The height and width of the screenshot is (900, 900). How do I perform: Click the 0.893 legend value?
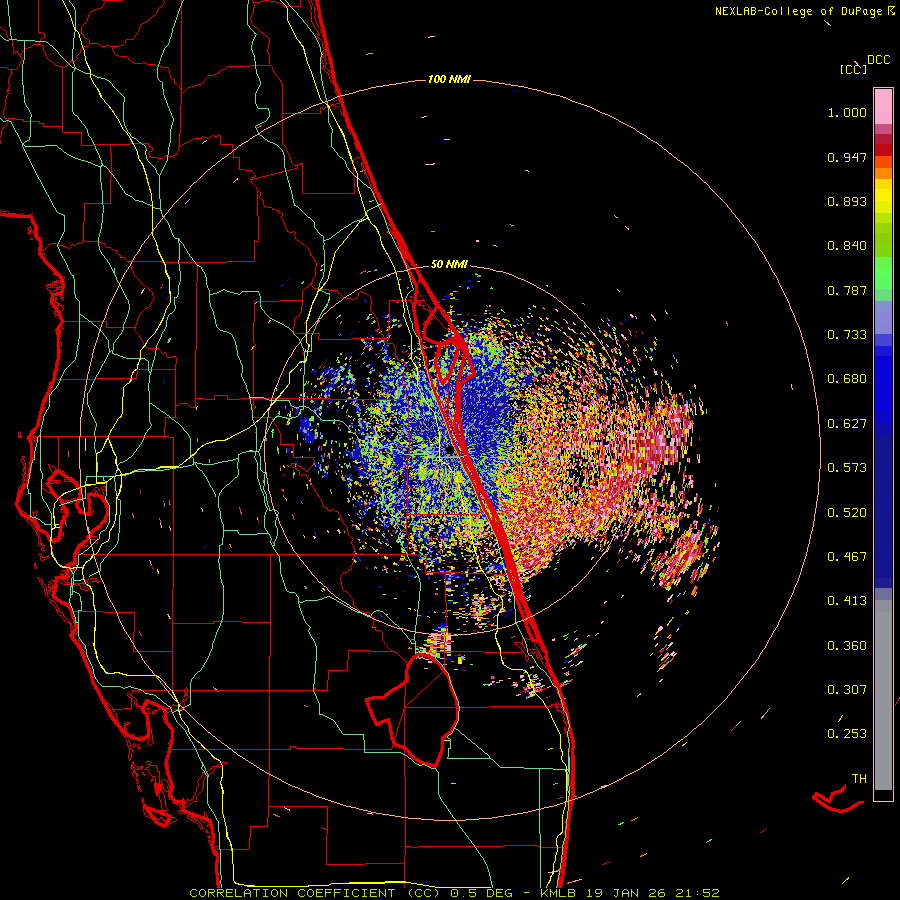pos(847,201)
